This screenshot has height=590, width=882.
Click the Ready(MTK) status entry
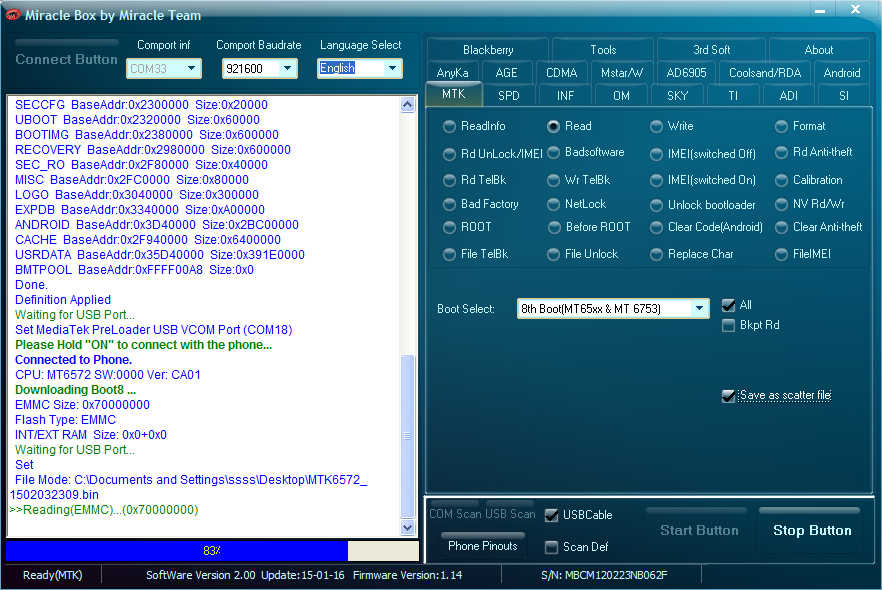(x=52, y=575)
